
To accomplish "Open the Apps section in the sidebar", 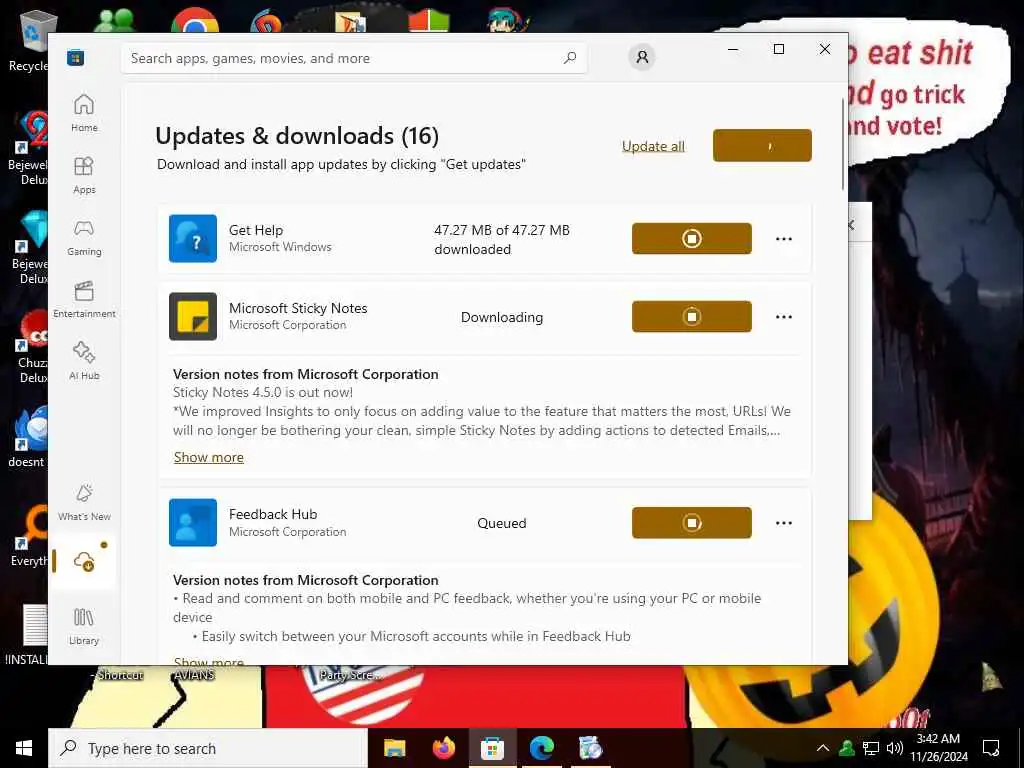I will (84, 175).
